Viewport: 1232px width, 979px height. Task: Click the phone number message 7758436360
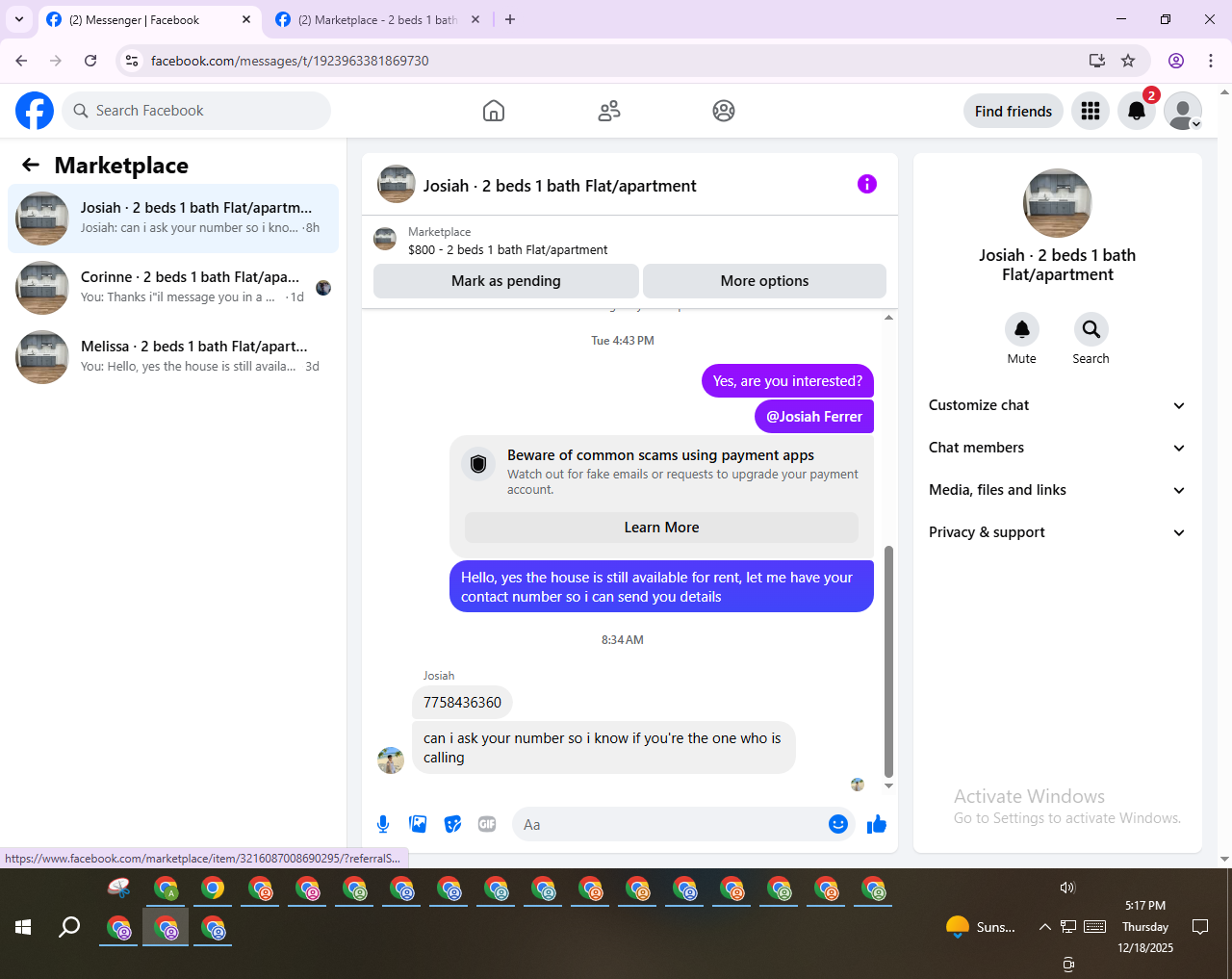pyautogui.click(x=462, y=703)
